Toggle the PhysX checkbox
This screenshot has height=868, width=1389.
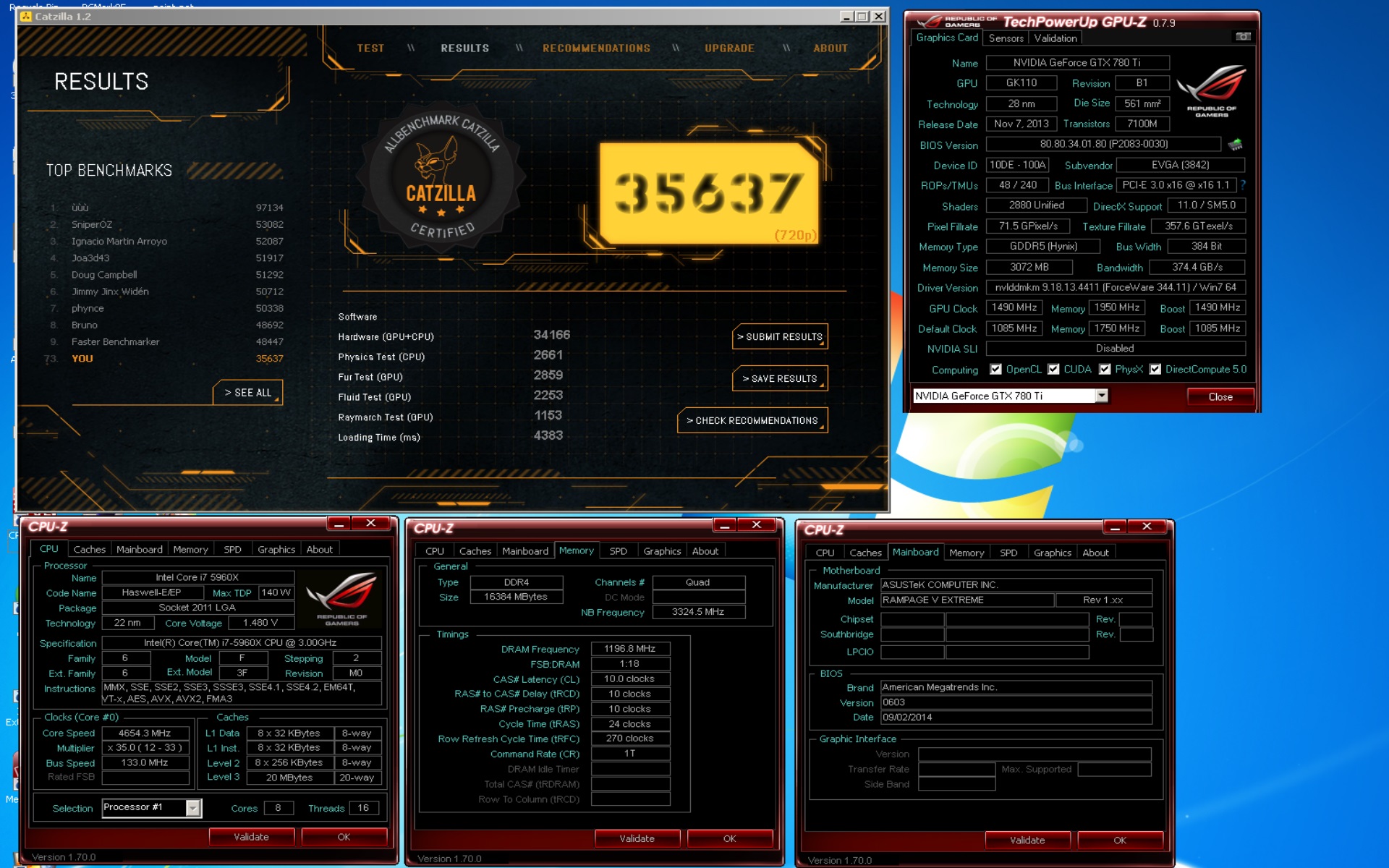tap(1105, 369)
